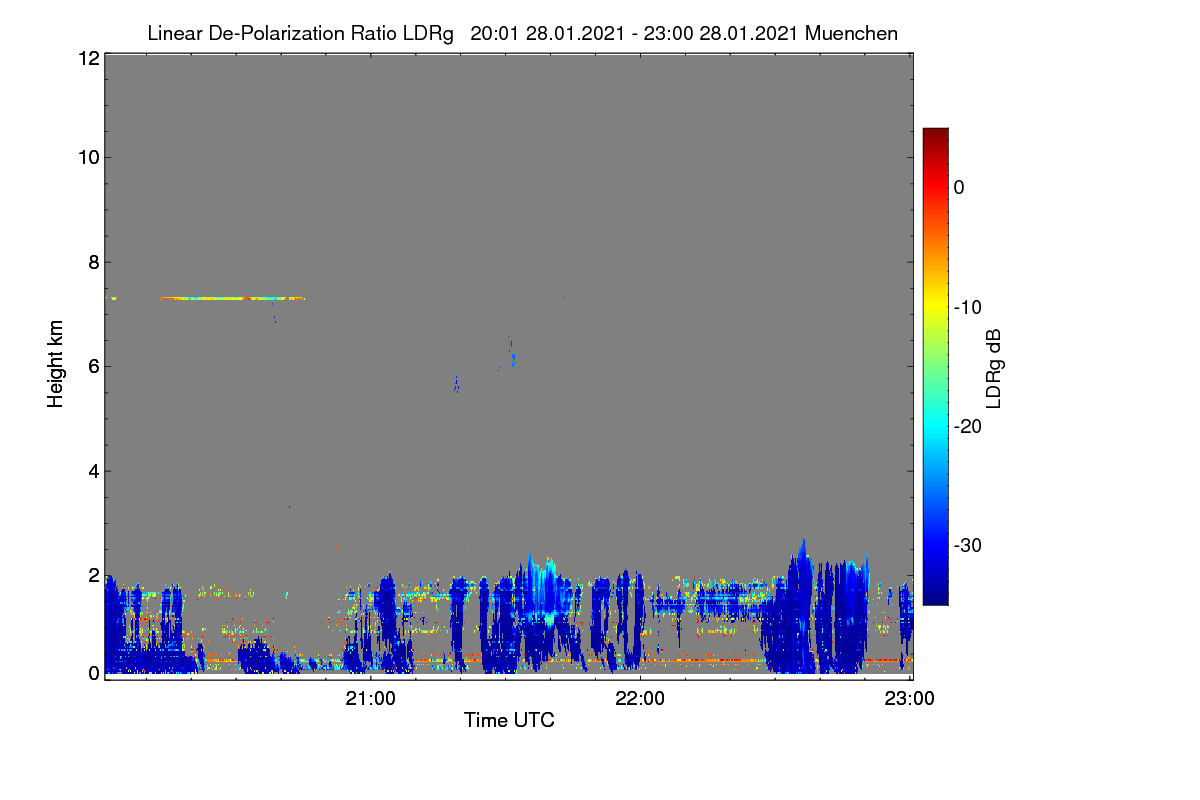Click the 10 km height tick label
This screenshot has width=1200, height=800.
[x=88, y=157]
